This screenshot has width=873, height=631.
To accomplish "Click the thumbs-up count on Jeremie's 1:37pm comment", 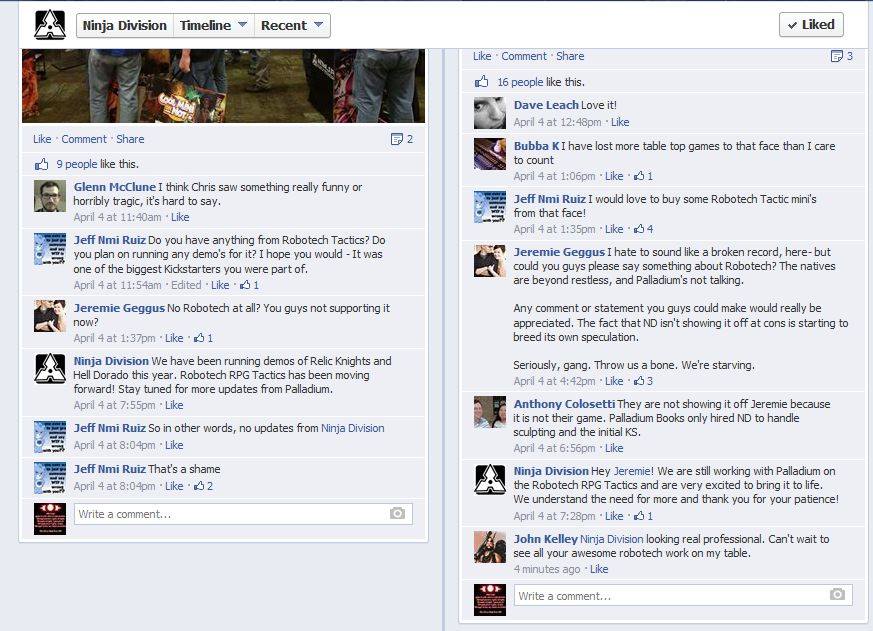I will click(x=203, y=338).
